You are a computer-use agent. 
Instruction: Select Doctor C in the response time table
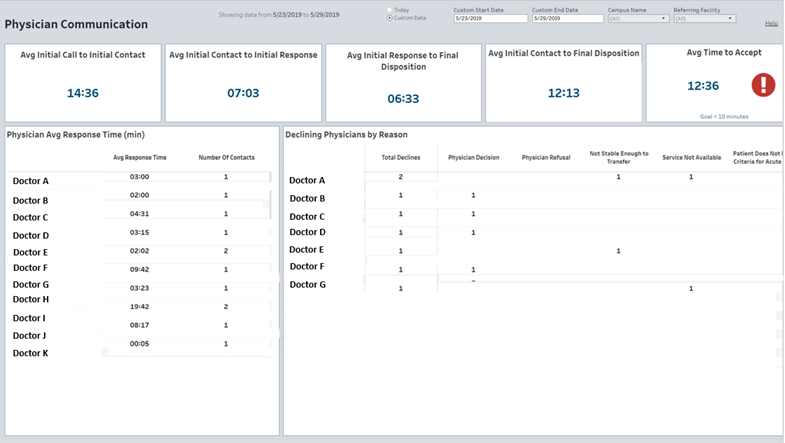[x=31, y=217]
